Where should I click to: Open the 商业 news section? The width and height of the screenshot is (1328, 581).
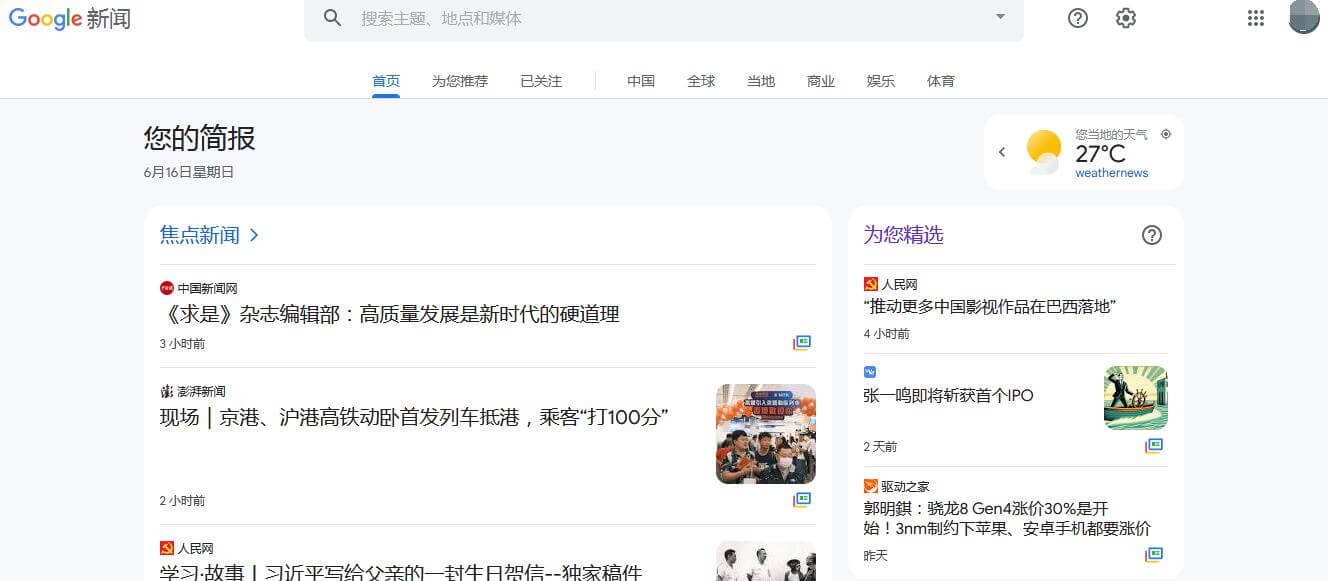pyautogui.click(x=820, y=81)
